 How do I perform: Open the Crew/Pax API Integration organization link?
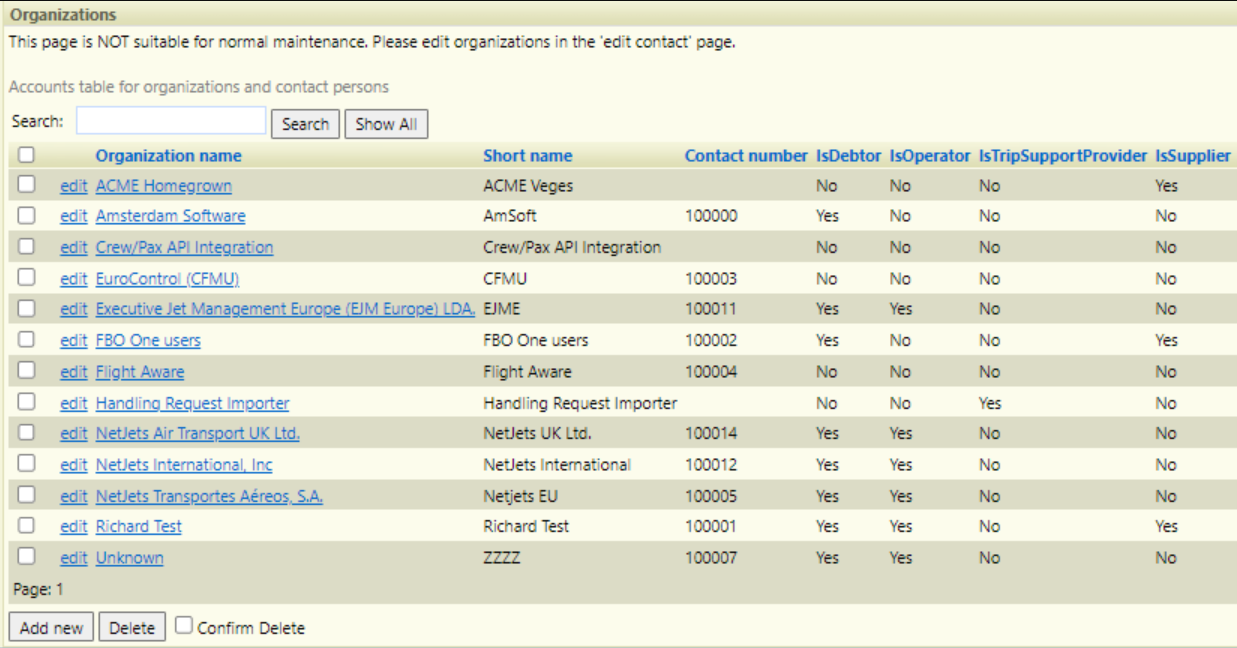click(184, 247)
